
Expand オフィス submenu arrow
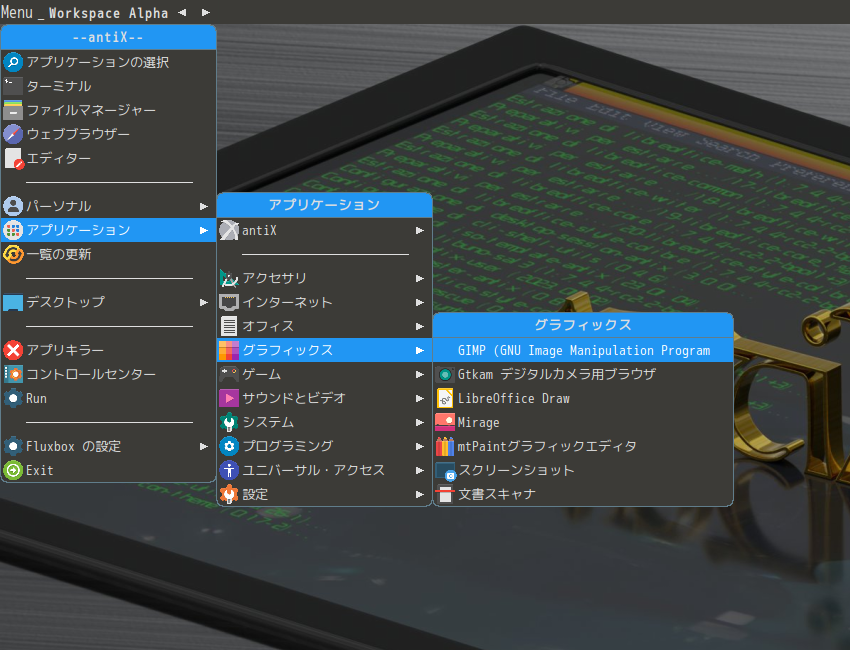tap(420, 326)
